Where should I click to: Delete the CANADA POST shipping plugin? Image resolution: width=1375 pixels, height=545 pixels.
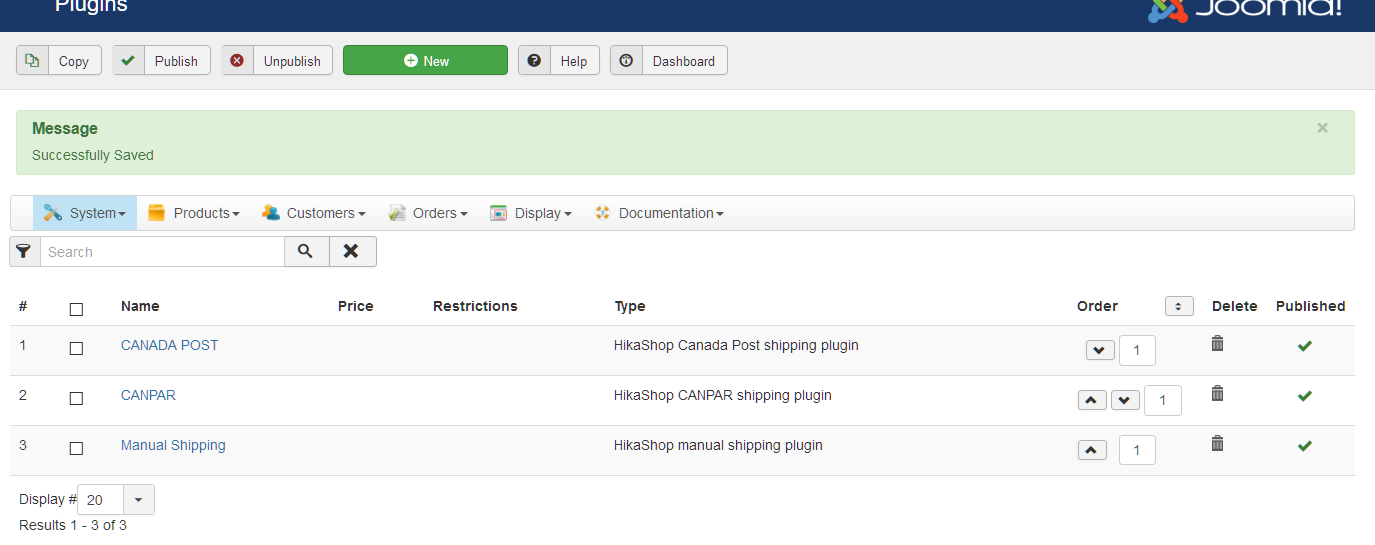coord(1217,344)
